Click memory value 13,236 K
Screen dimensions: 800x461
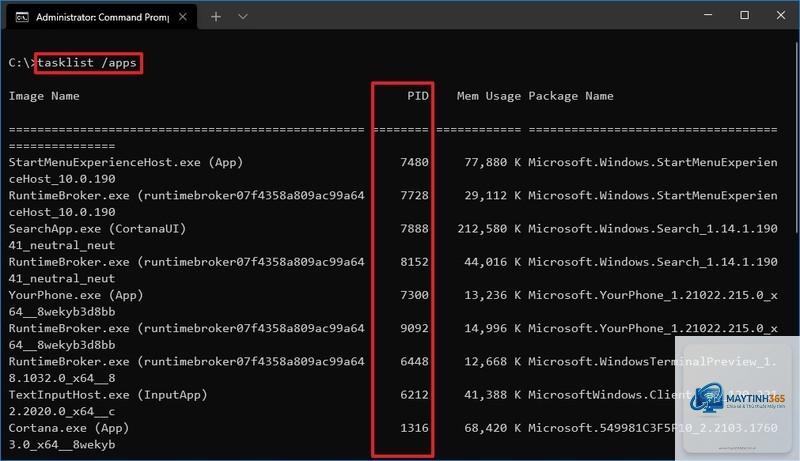point(492,295)
